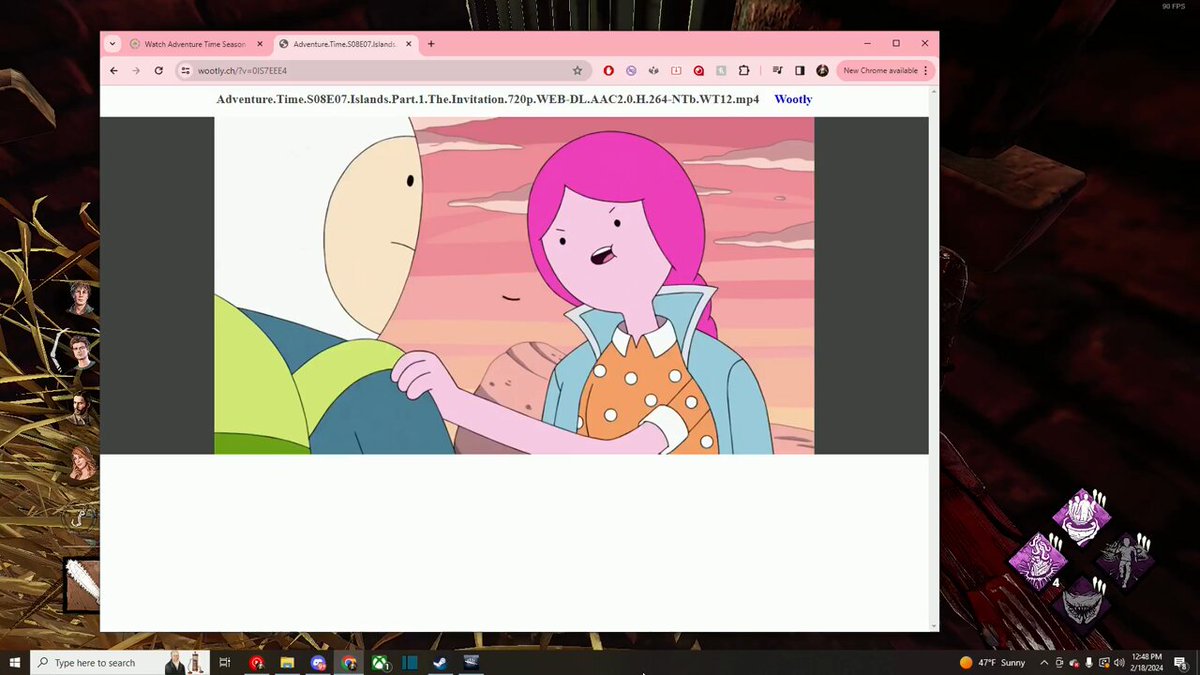The height and width of the screenshot is (675, 1200).
Task: Open the media control playlist icon
Action: (777, 71)
